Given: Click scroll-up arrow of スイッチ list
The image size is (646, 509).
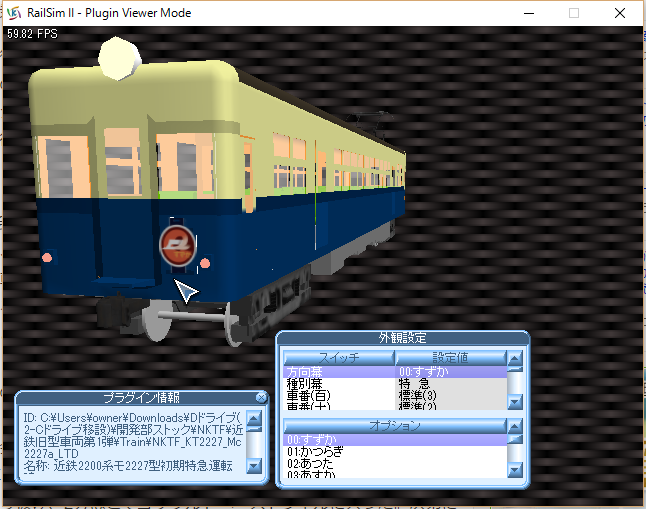Looking at the screenshot, I should coord(515,358).
